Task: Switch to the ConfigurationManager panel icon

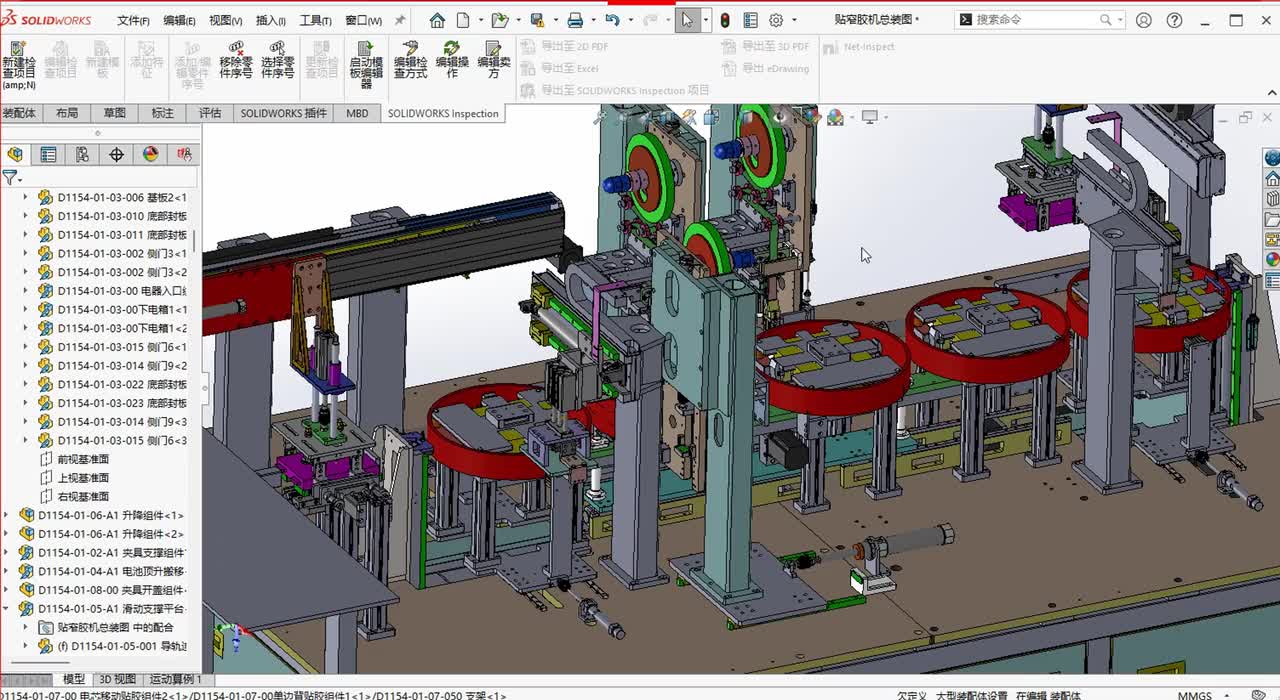Action: 82,154
